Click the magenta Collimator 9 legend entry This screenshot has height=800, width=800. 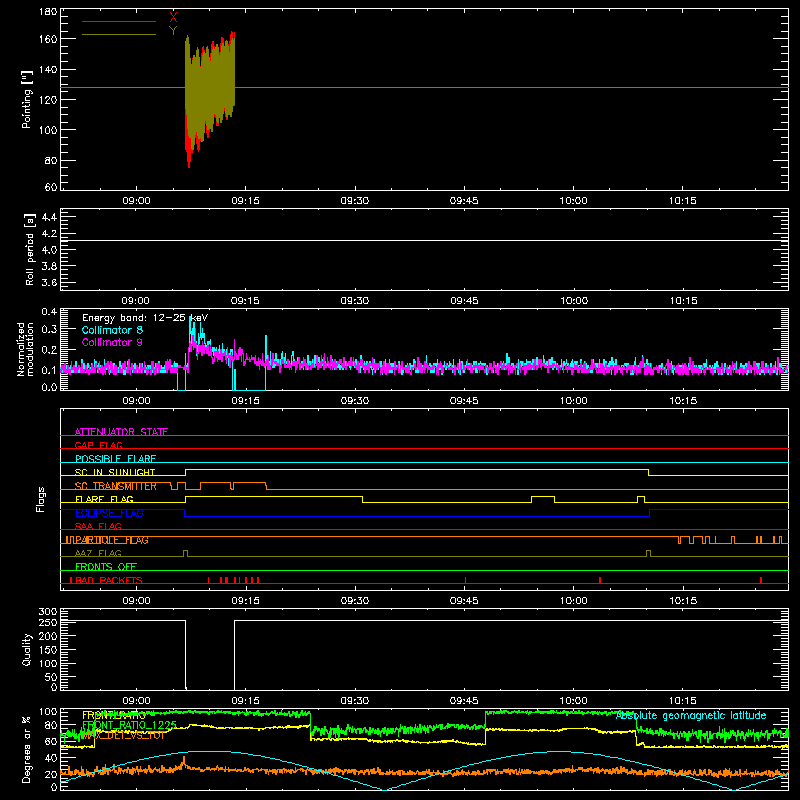pyautogui.click(x=112, y=342)
